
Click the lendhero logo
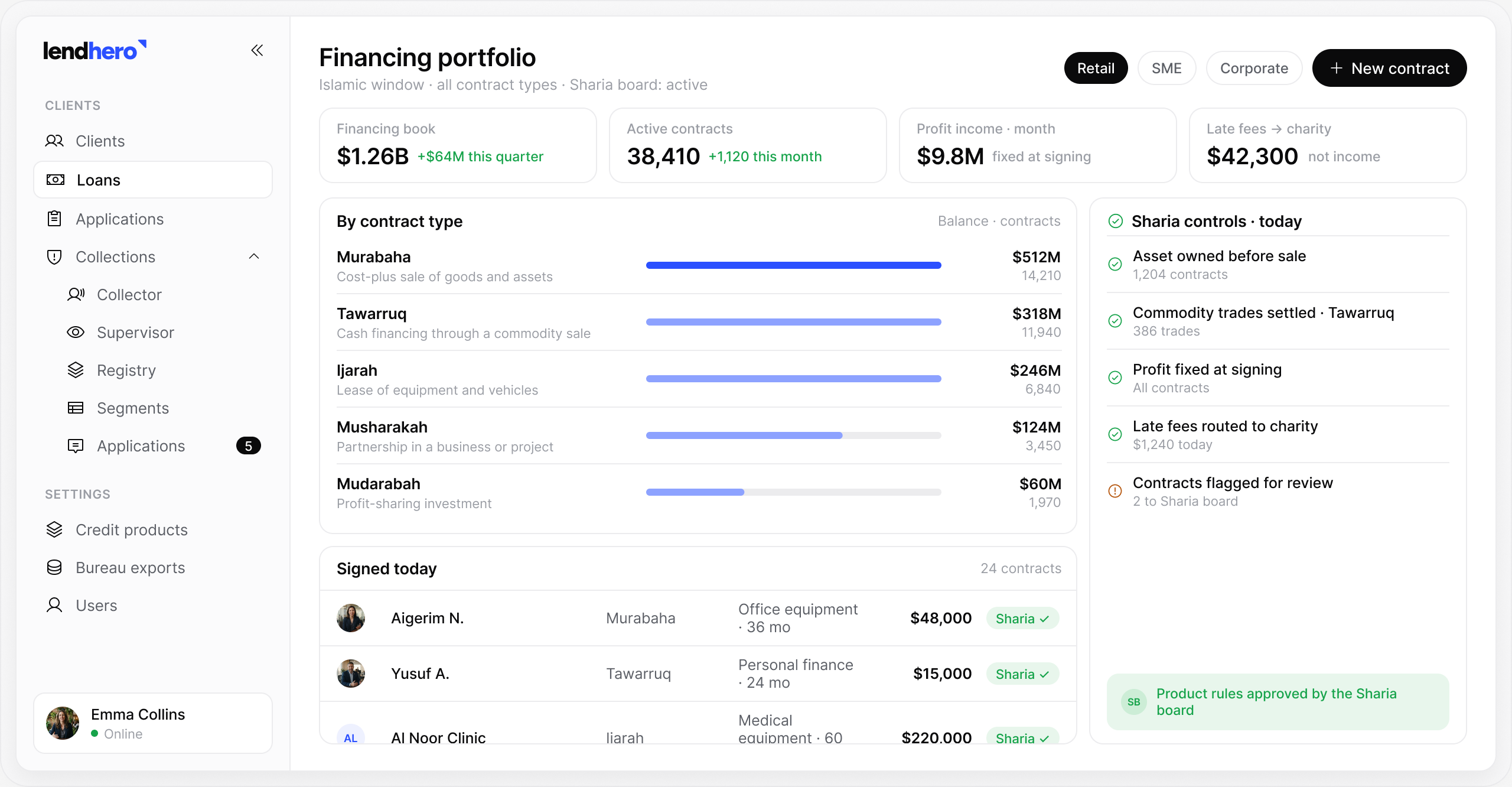pos(95,51)
